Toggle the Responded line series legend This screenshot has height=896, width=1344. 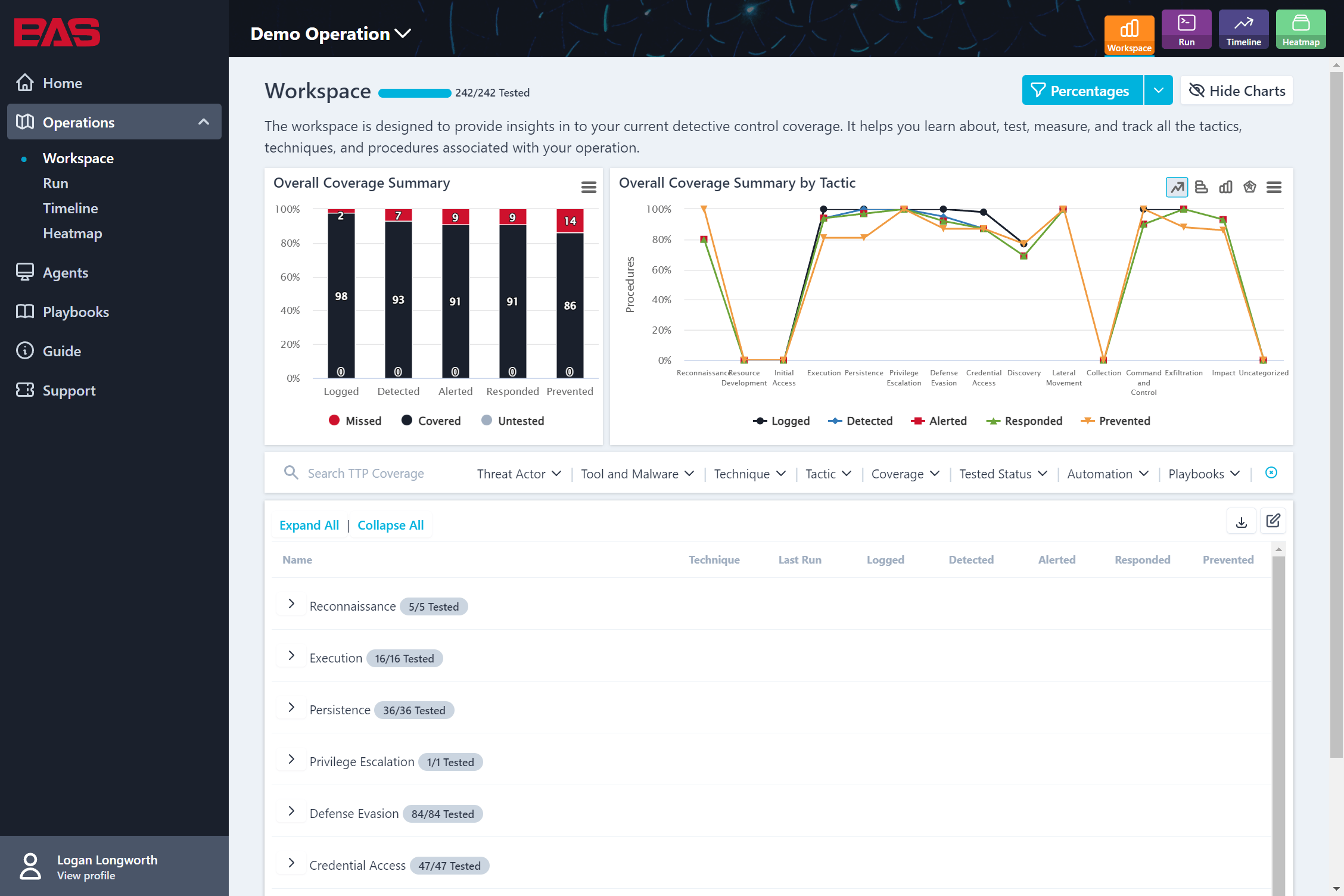click(x=1024, y=421)
